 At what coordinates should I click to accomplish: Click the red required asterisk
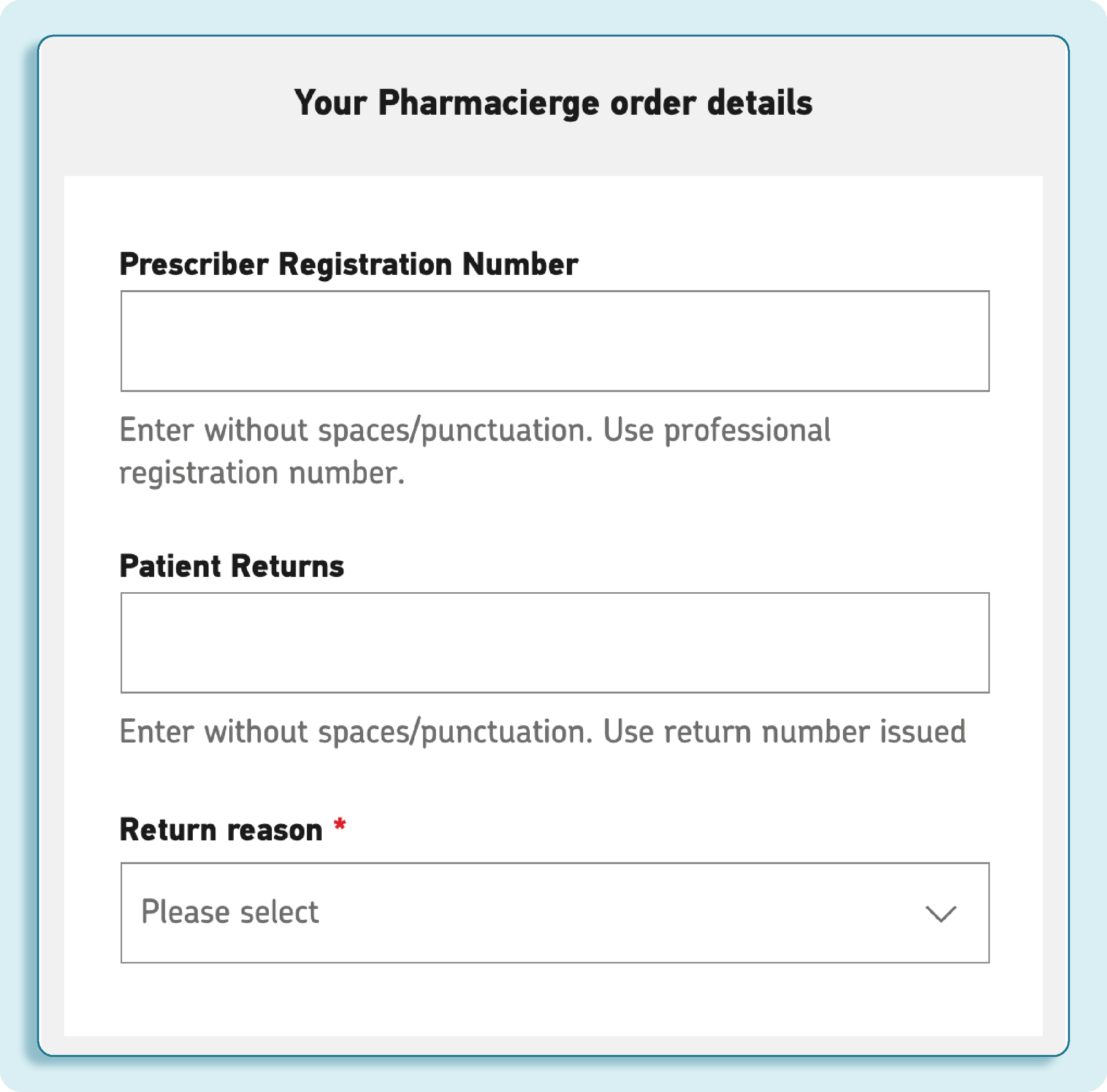pos(340,825)
